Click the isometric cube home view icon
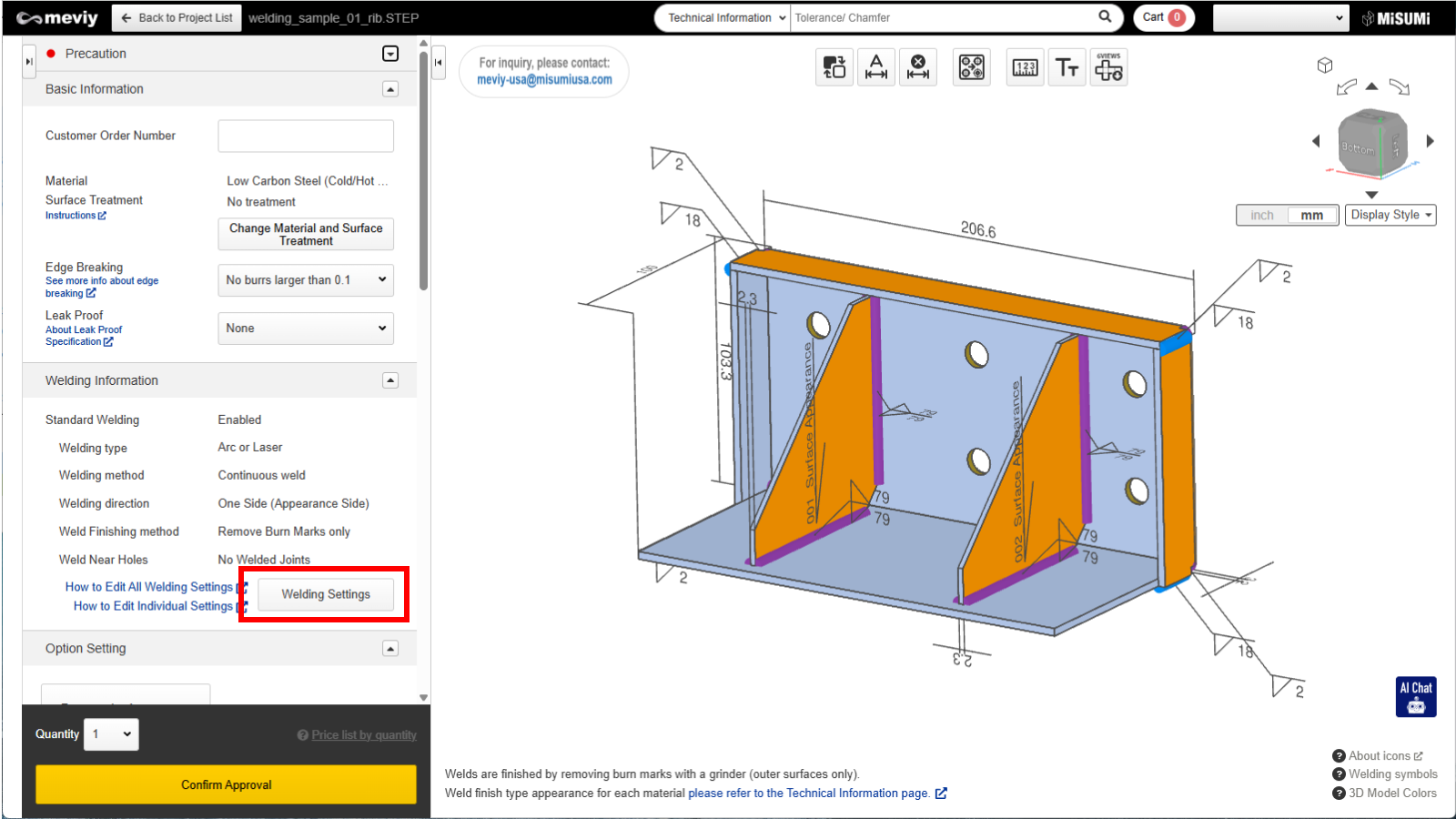 1325,65
